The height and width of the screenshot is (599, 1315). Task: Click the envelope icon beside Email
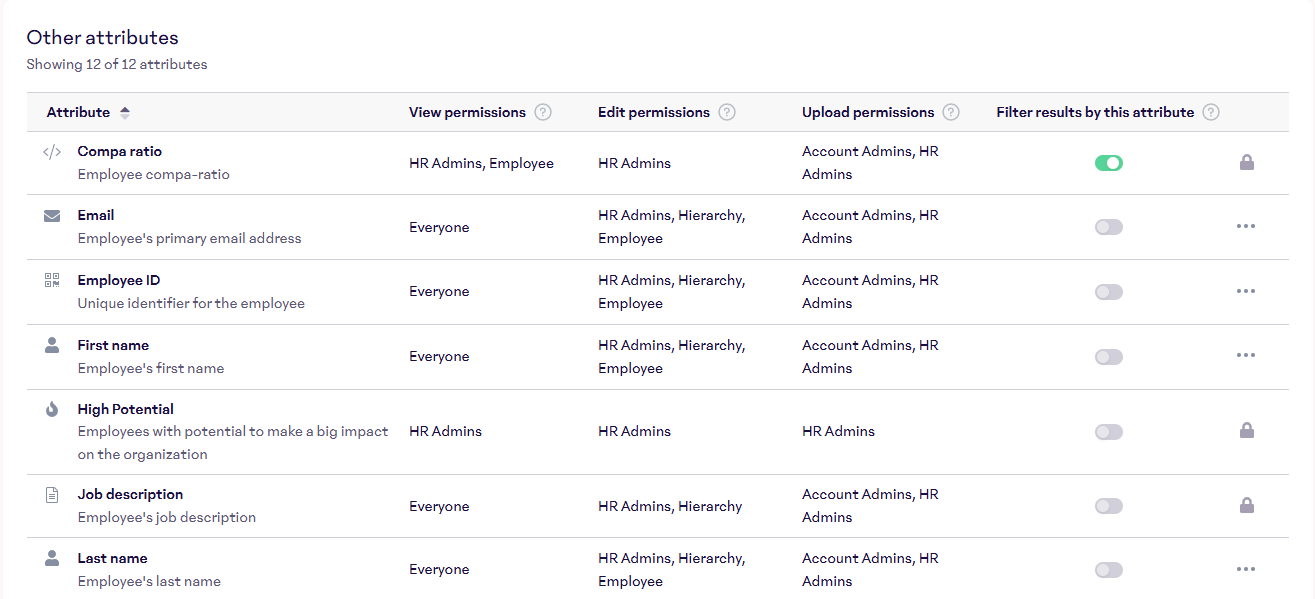52,216
